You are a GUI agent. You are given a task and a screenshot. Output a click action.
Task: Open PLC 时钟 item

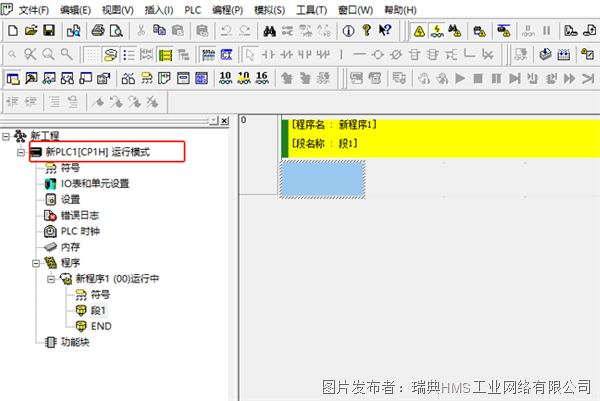[x=80, y=231]
